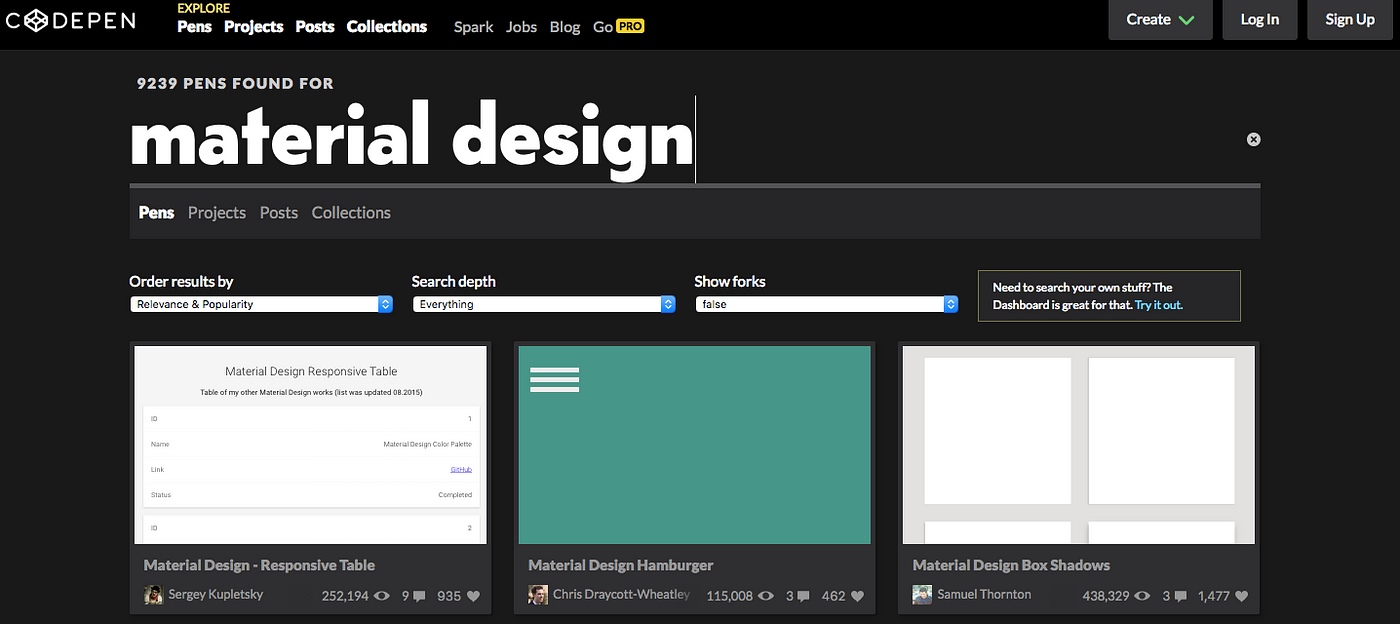Screen dimensions: 1400x624
Task: Click views eye icon on Box Shadows pen
Action: click(x=1142, y=596)
